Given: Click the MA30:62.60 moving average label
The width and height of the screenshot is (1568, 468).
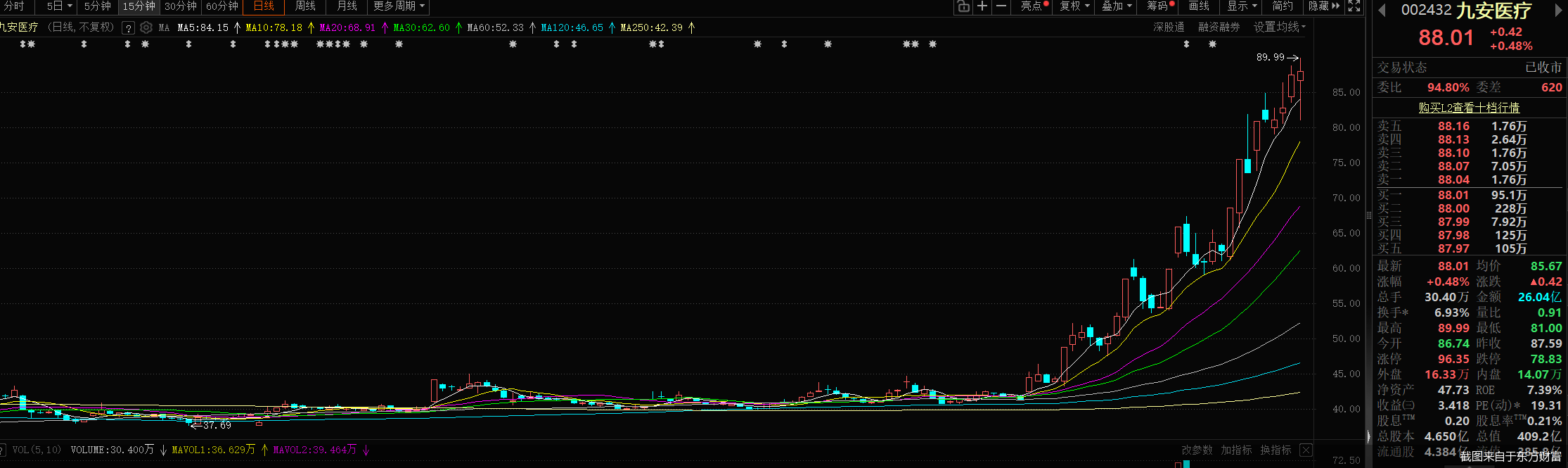Looking at the screenshot, I should pos(421,28).
